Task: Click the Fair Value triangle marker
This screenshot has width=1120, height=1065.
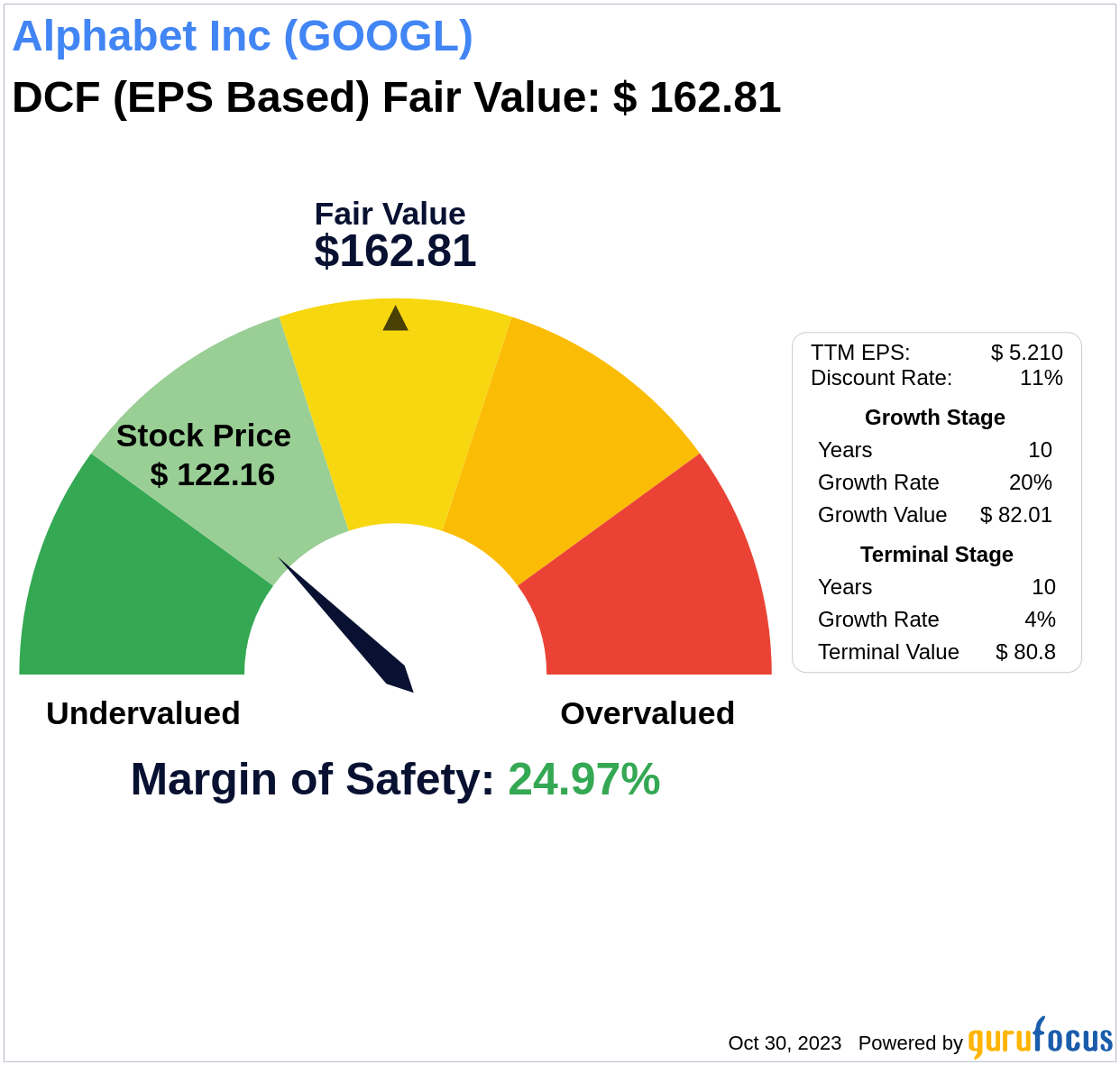Action: [395, 318]
